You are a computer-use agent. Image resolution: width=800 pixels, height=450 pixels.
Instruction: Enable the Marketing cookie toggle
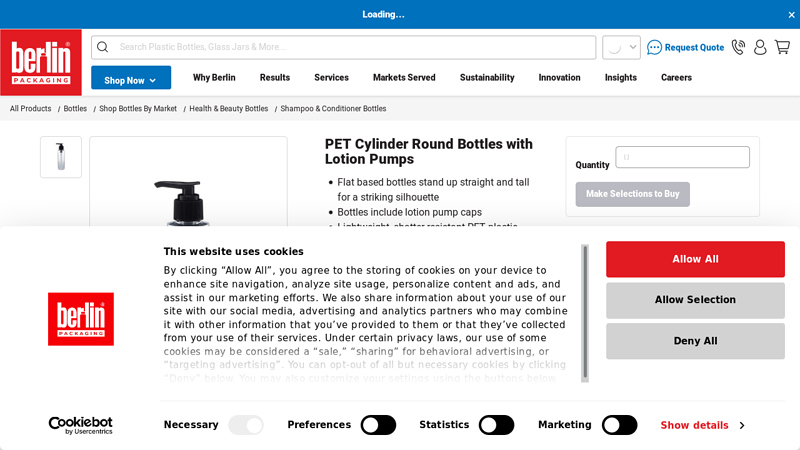[x=619, y=425]
